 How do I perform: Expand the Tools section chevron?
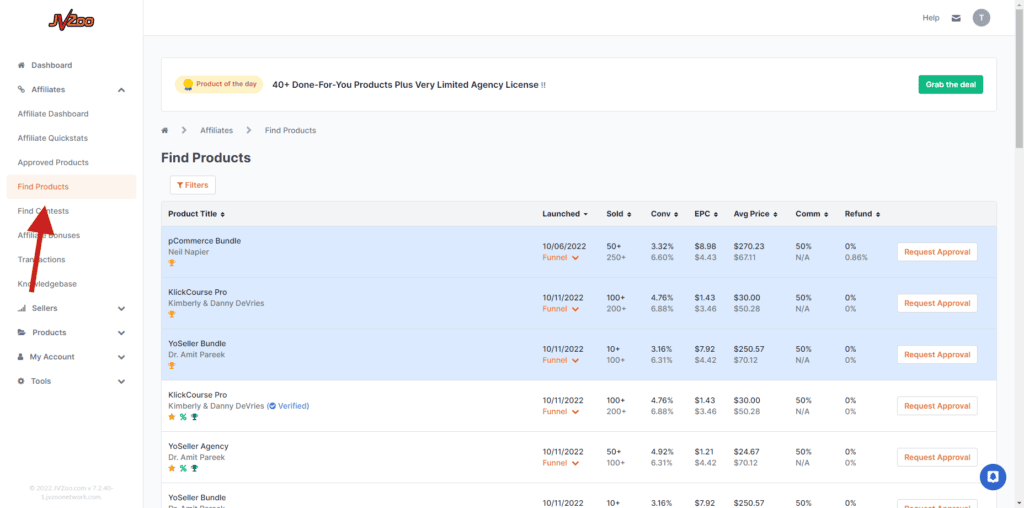pos(121,381)
